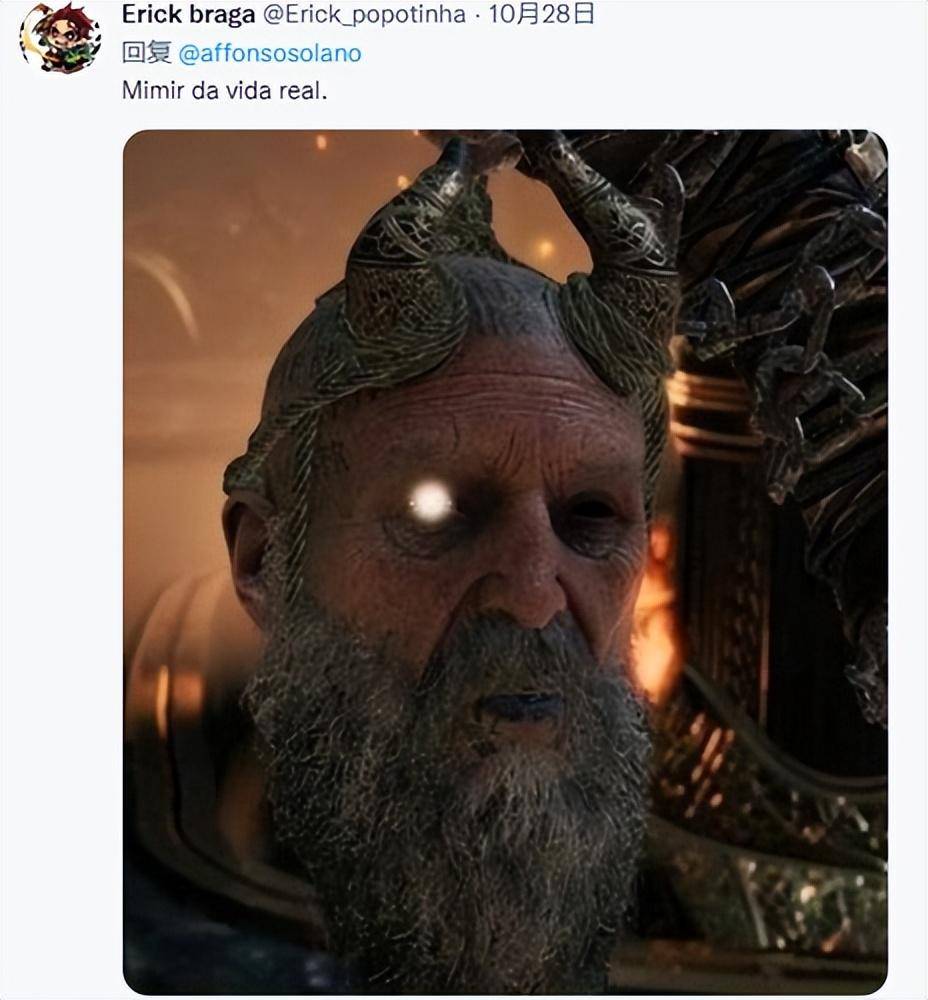Viewport: 928px width, 1000px height.
Task: Click the tweet text Mimir da vida real
Action: click(225, 91)
